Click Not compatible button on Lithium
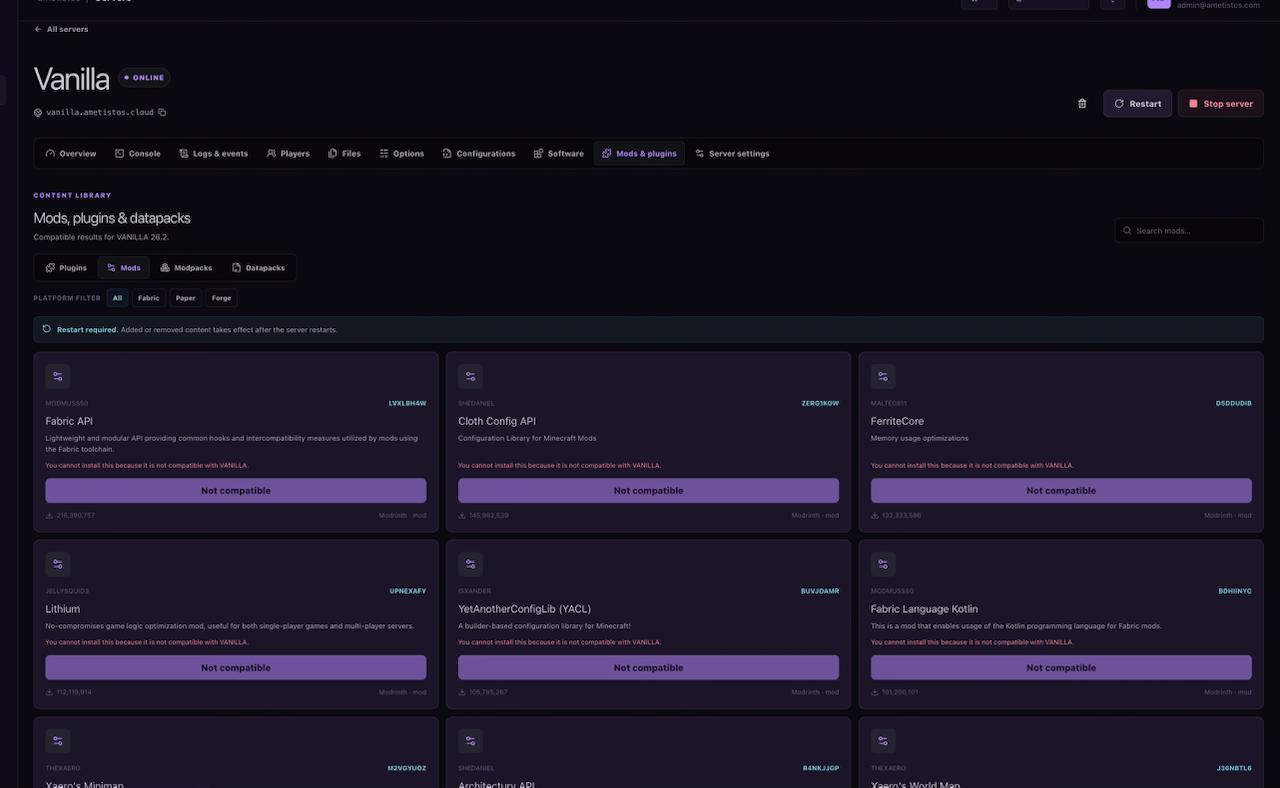The height and width of the screenshot is (788, 1280). (x=236, y=667)
